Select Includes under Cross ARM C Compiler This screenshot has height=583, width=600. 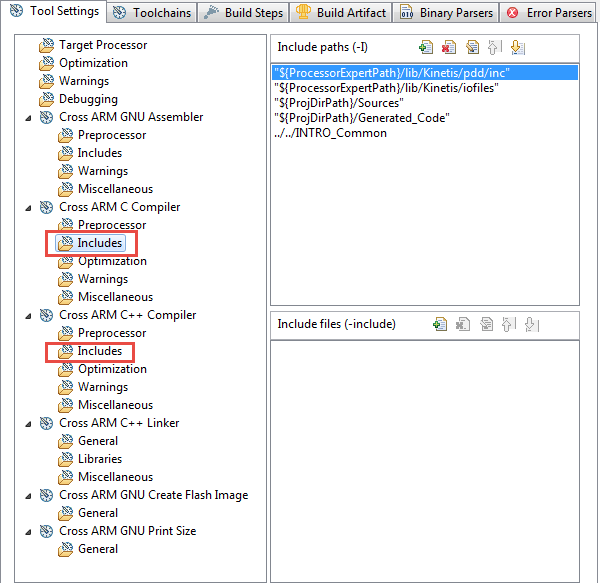coord(100,243)
